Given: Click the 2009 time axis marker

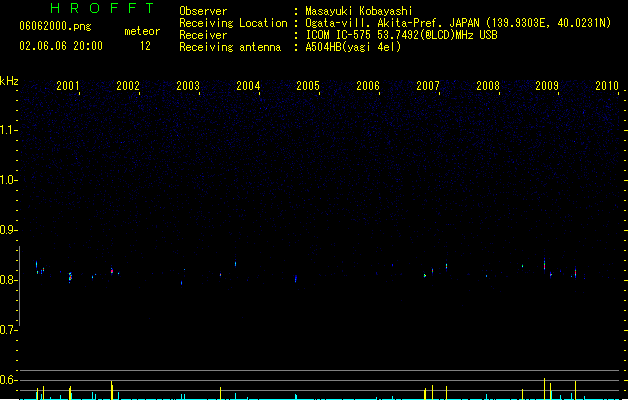Looking at the screenshot, I should point(547,85).
